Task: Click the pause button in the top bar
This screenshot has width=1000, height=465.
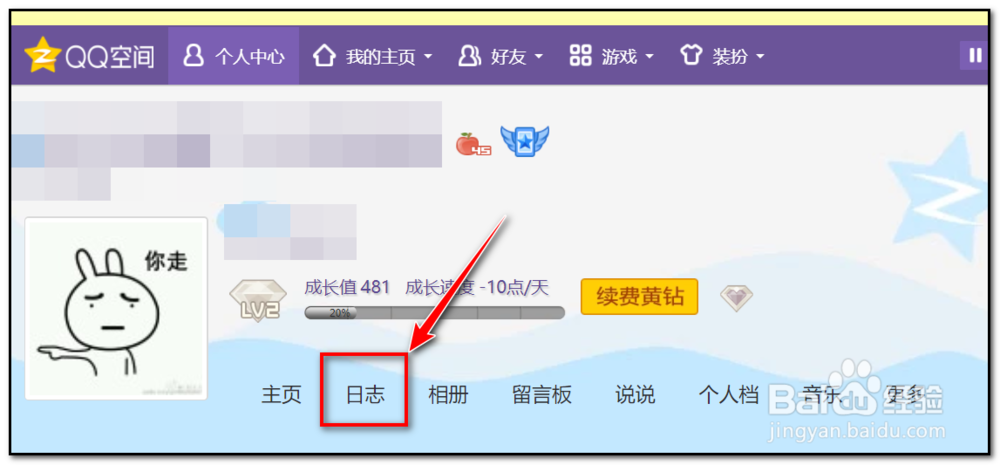Action: coord(974,55)
